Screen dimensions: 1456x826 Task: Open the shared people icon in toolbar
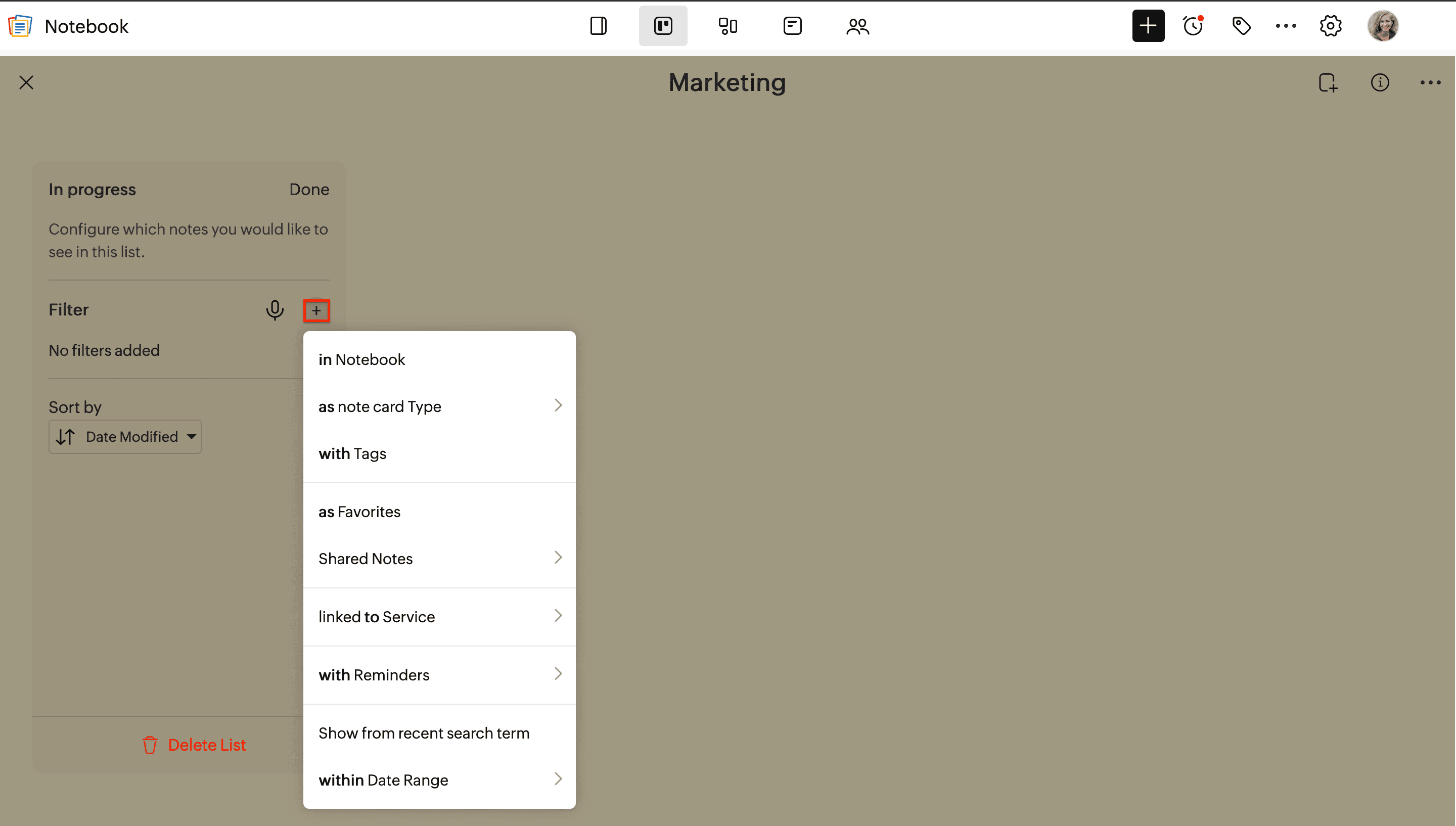(x=857, y=26)
